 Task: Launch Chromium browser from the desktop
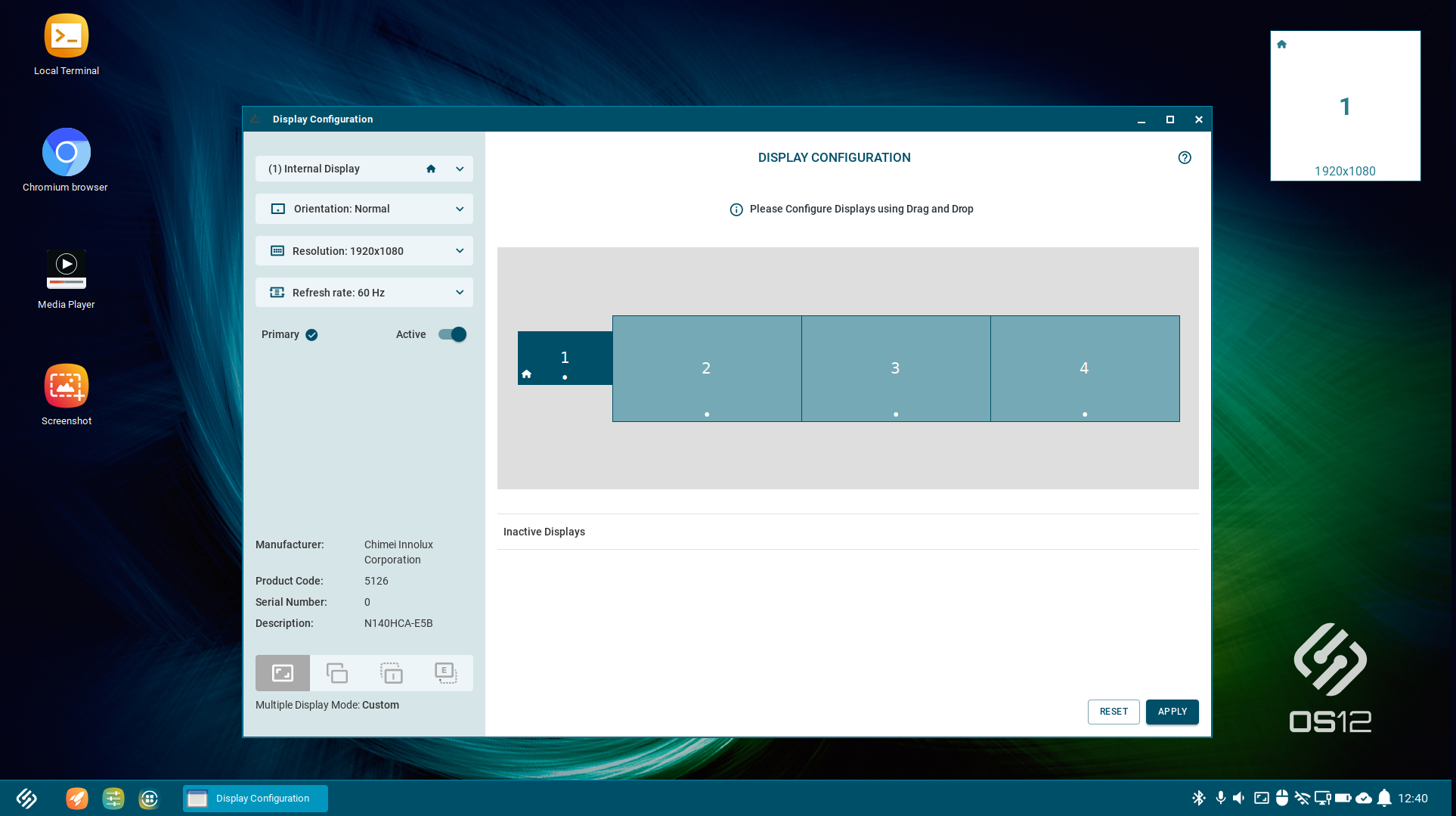(x=66, y=152)
